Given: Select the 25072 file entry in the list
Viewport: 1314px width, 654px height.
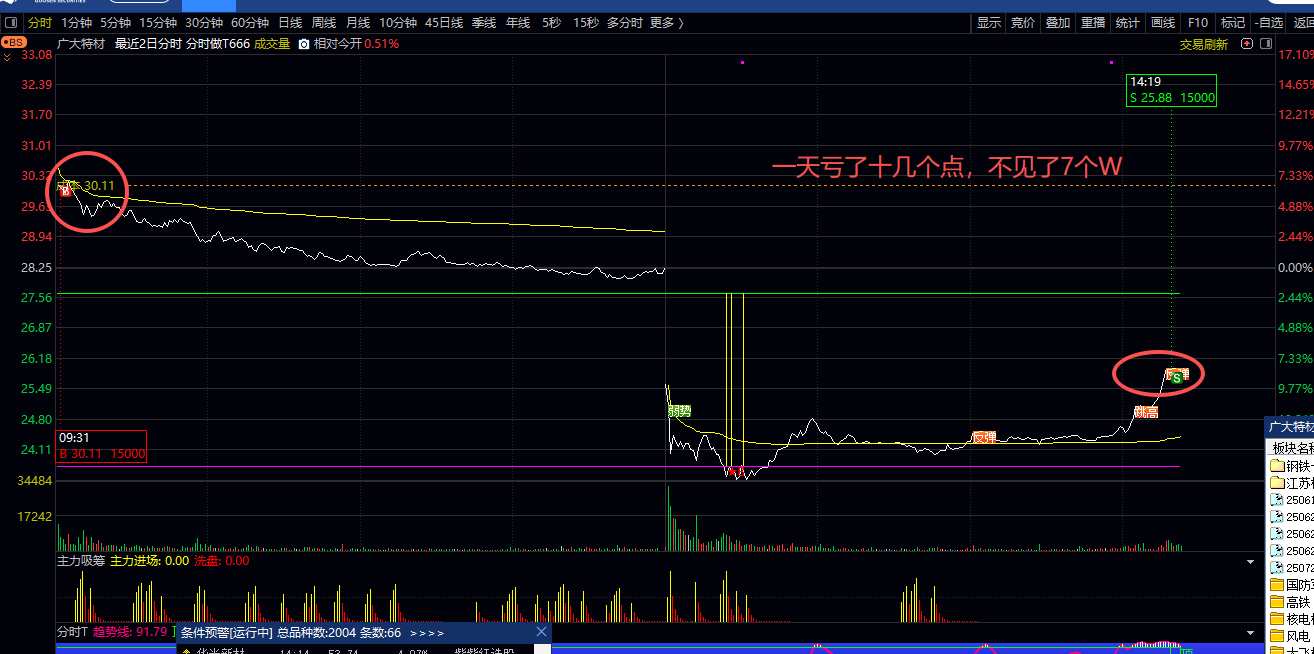Looking at the screenshot, I should [x=1291, y=568].
